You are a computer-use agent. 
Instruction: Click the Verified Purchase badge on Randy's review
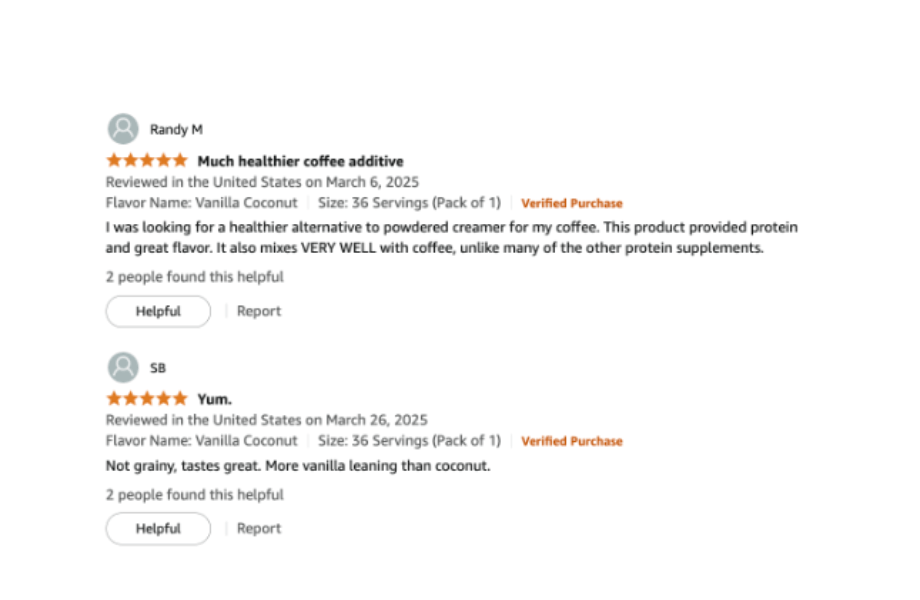(x=571, y=203)
